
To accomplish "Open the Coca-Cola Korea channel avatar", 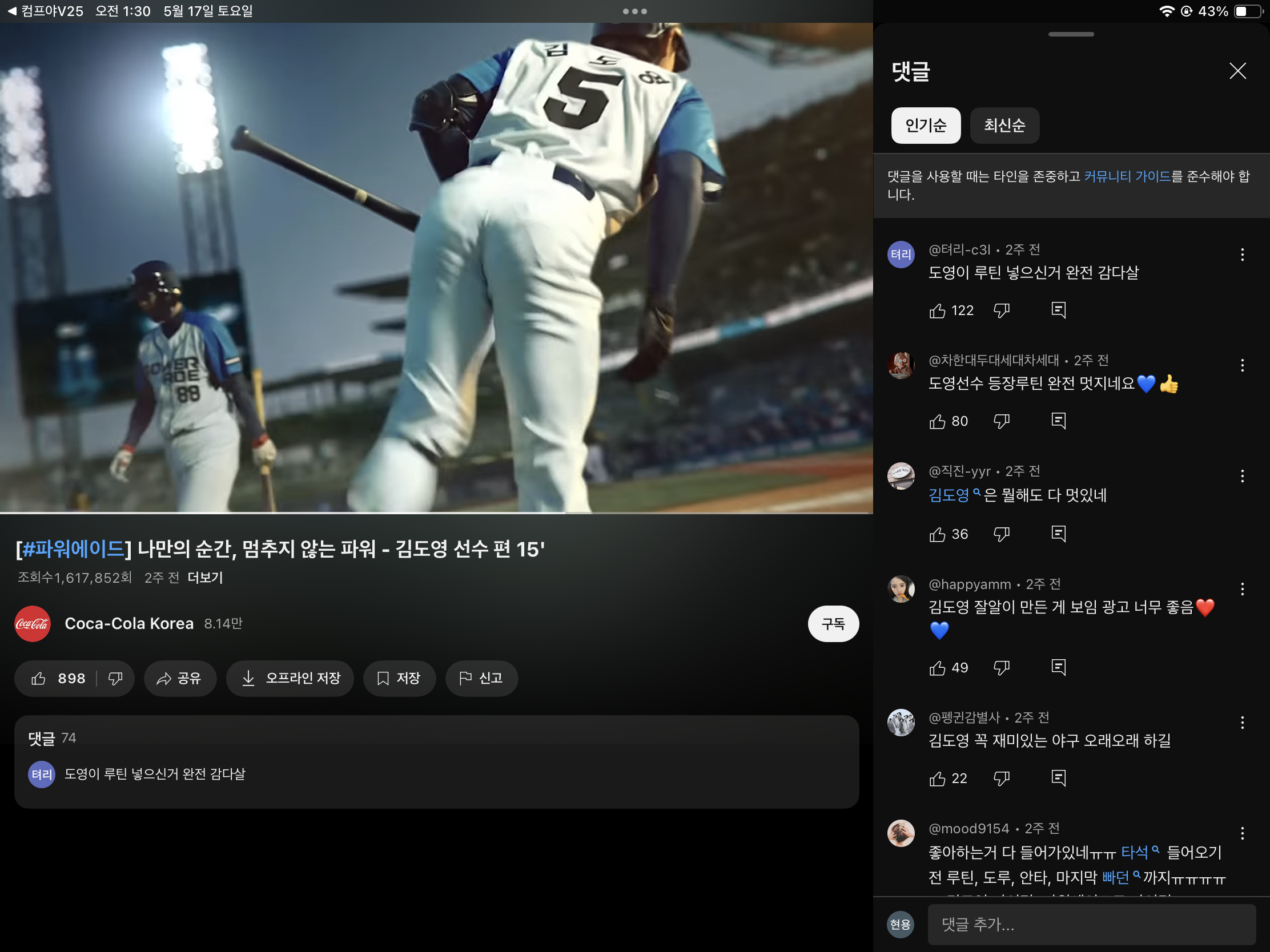I will coord(32,623).
